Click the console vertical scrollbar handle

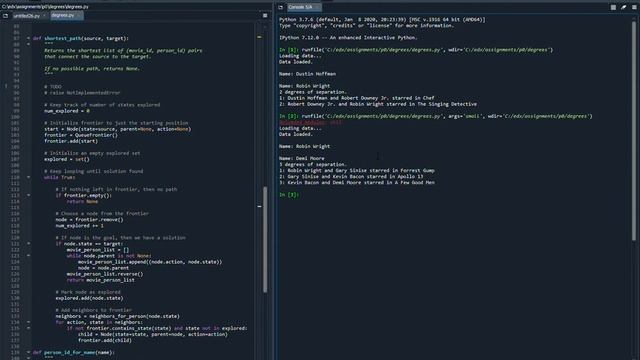[x=633, y=131]
